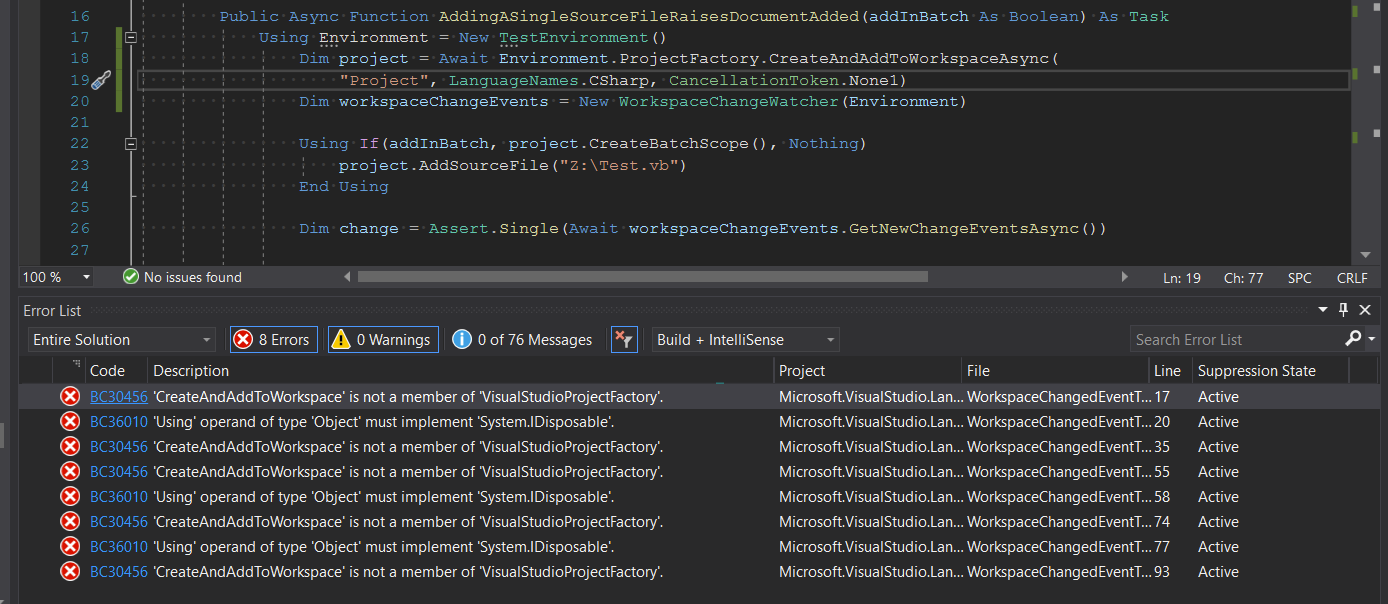Click the error icon on the line 93 row

point(70,572)
